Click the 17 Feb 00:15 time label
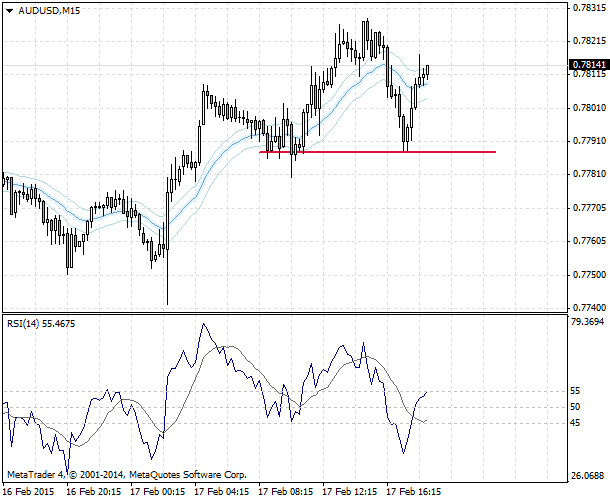This screenshot has height=500, width=610. tap(158, 491)
